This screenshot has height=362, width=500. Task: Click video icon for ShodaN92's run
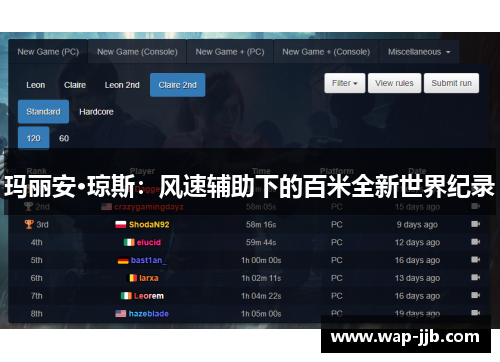point(476,224)
